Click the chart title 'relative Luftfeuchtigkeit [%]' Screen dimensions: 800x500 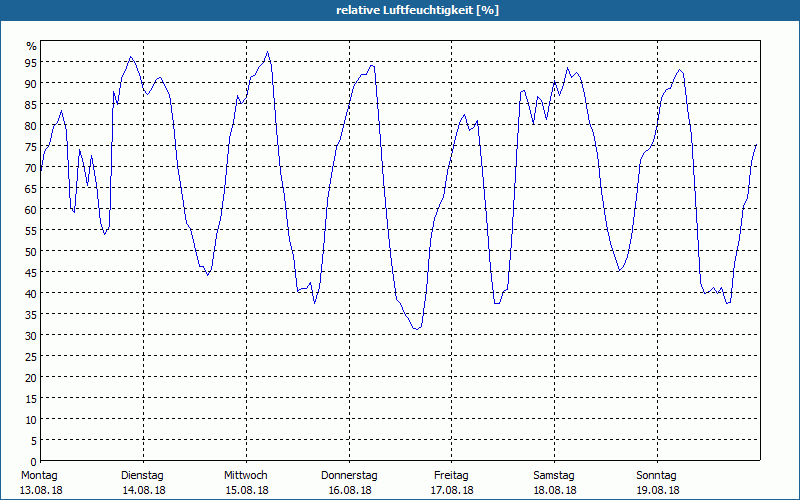pos(417,10)
